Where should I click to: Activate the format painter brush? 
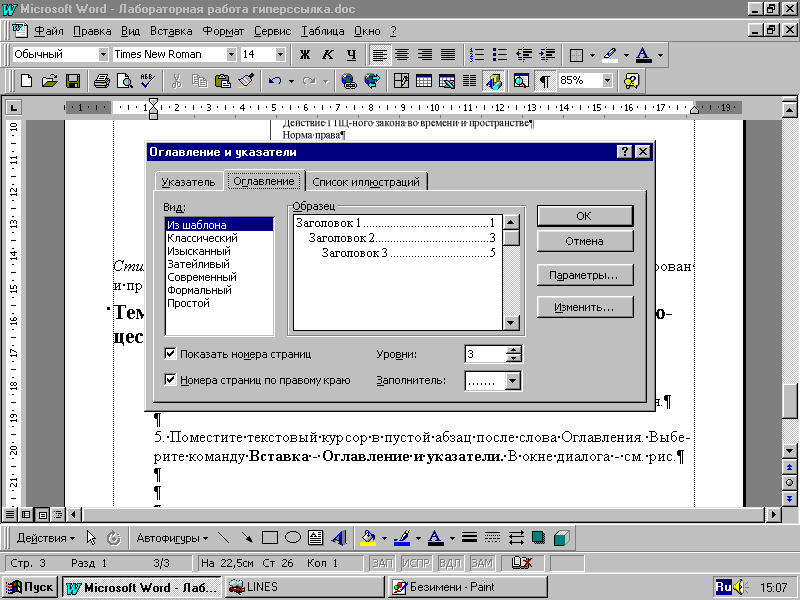[246, 81]
